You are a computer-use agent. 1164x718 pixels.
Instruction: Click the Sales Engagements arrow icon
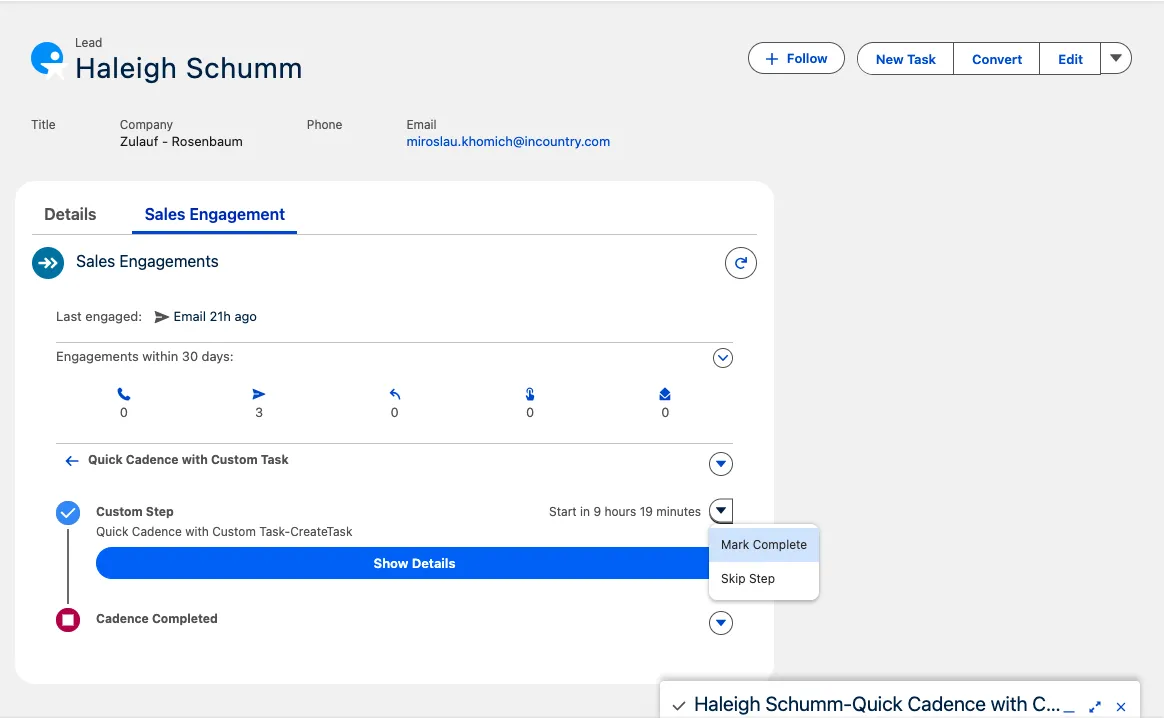[48, 263]
